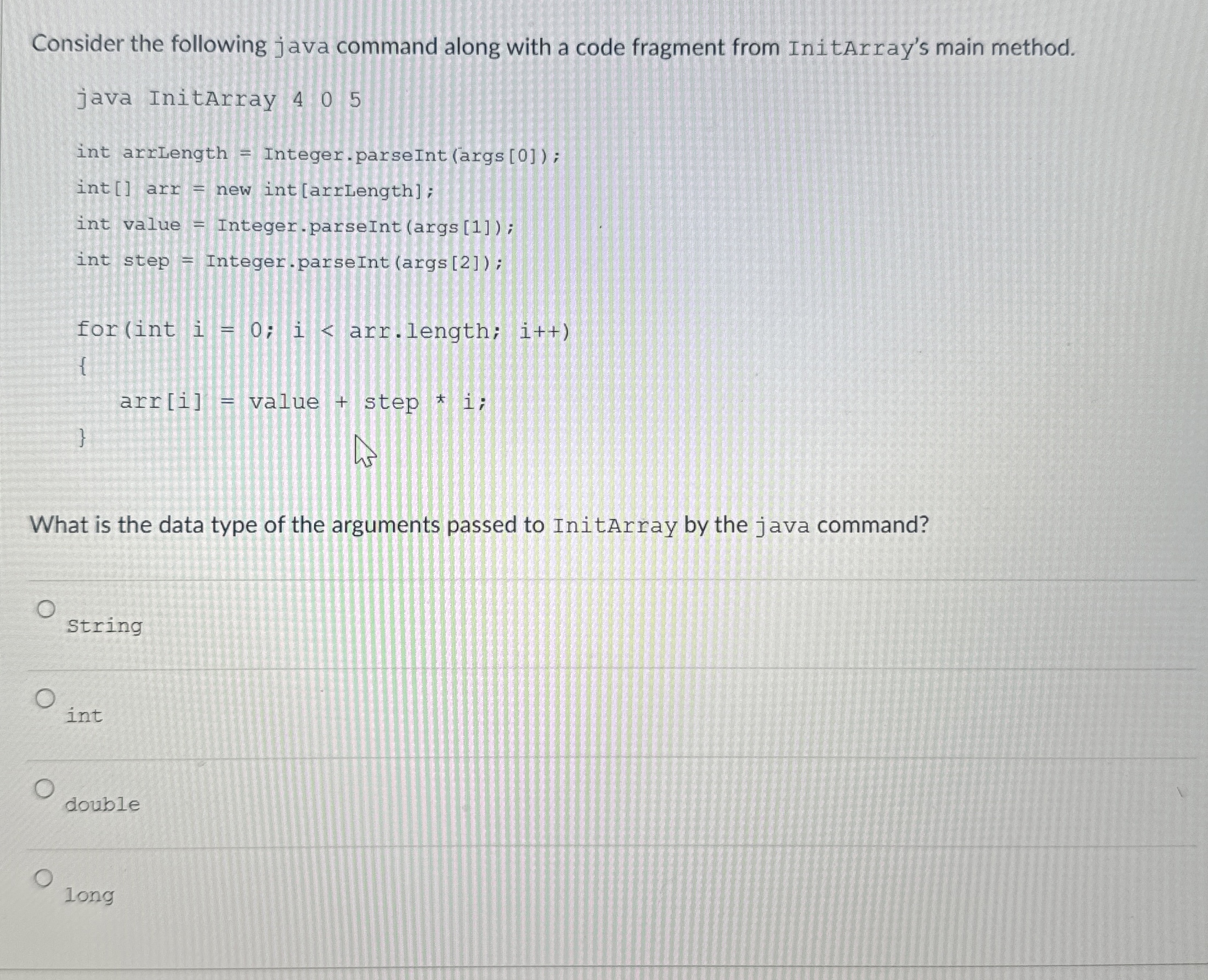The image size is (1208, 980).
Task: Click the Integer.parseInt(args[1]) code line
Action: (x=293, y=225)
